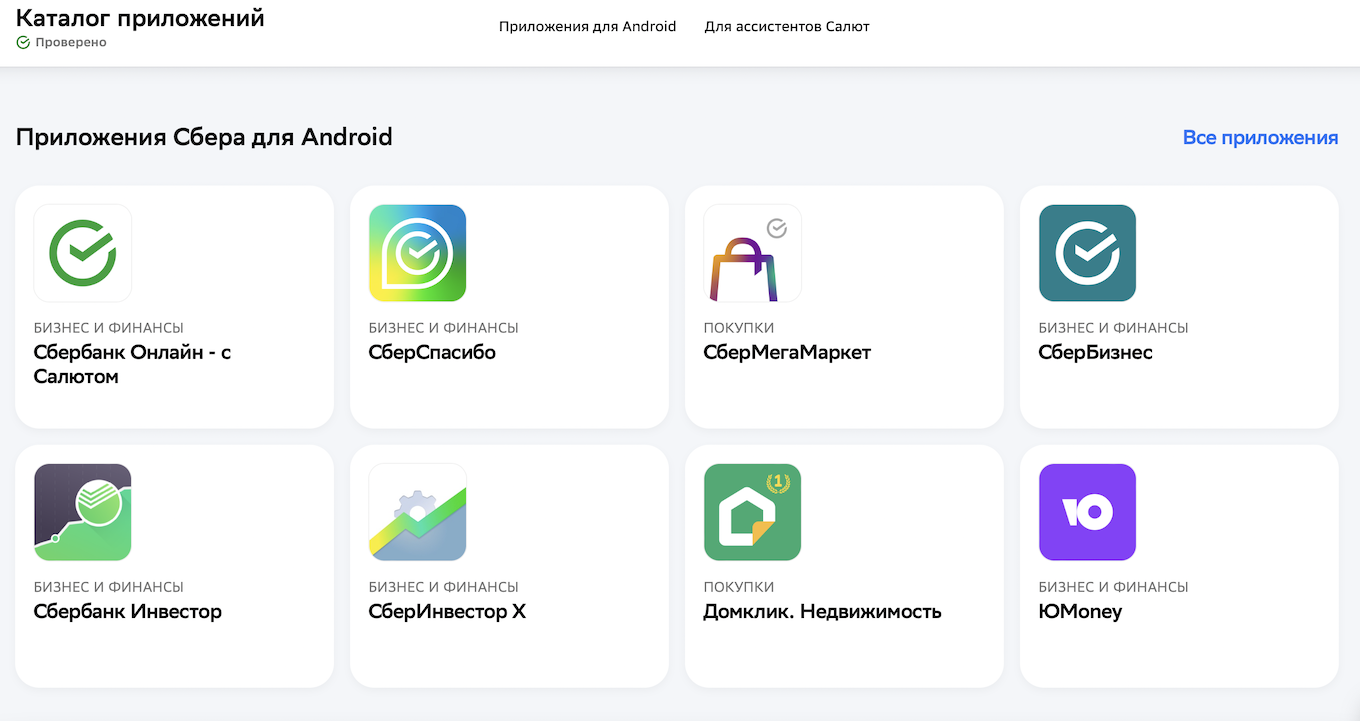Open the ЮMoney purple app icon
The width and height of the screenshot is (1360, 721).
coord(1088,512)
